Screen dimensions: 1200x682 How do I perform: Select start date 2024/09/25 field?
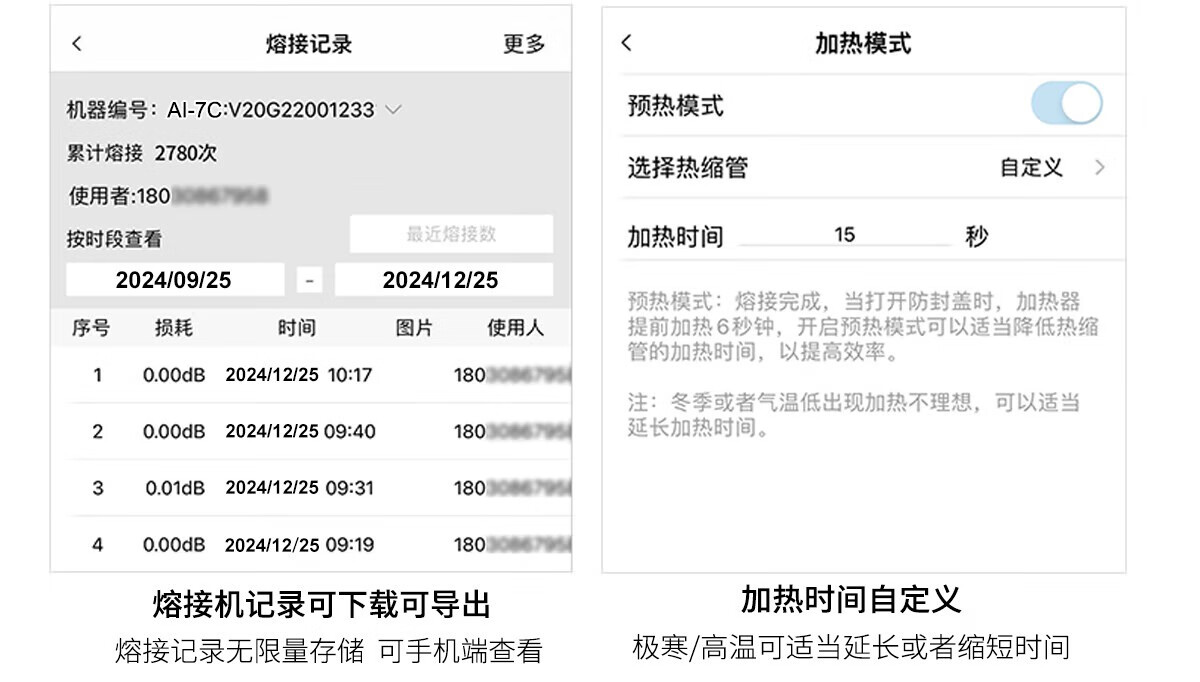(x=174, y=280)
